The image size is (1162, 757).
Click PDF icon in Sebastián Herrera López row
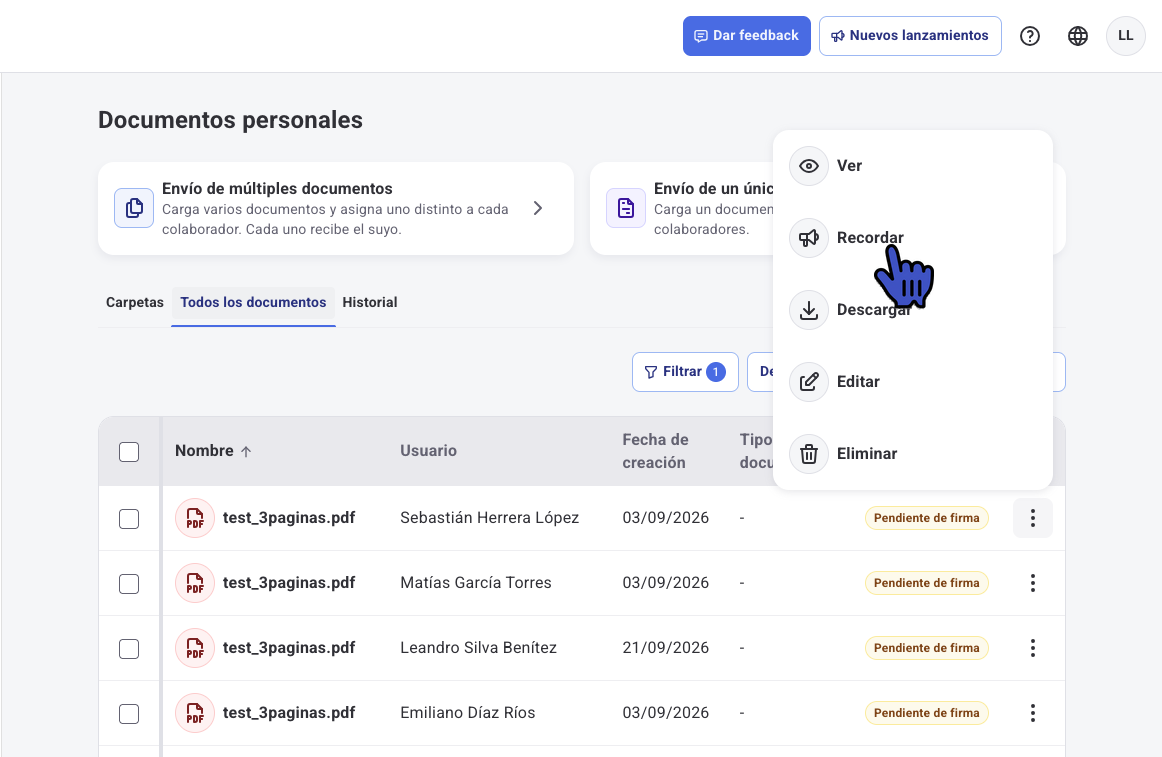click(x=195, y=518)
